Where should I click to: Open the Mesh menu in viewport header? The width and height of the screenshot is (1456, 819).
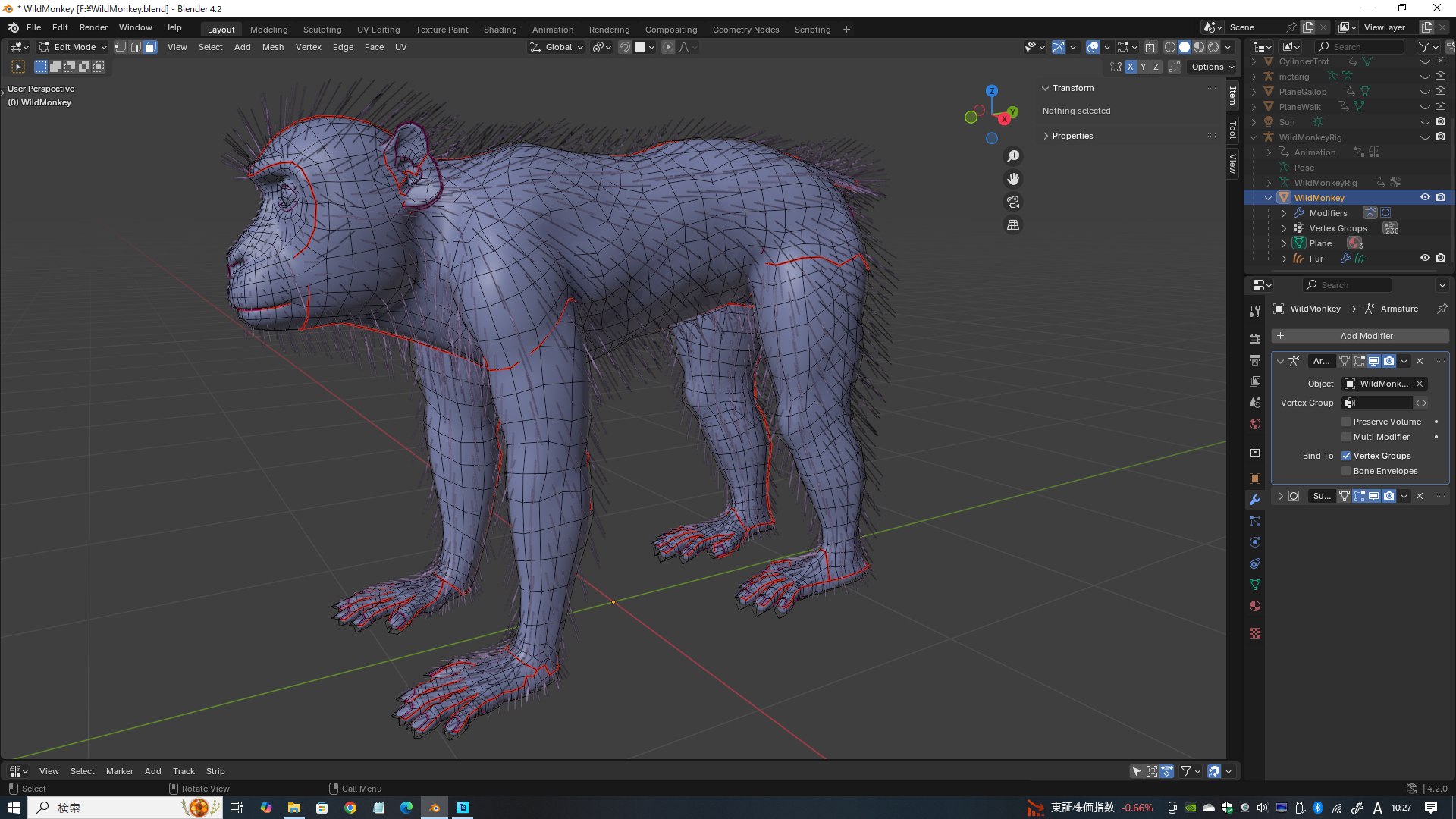(x=273, y=47)
